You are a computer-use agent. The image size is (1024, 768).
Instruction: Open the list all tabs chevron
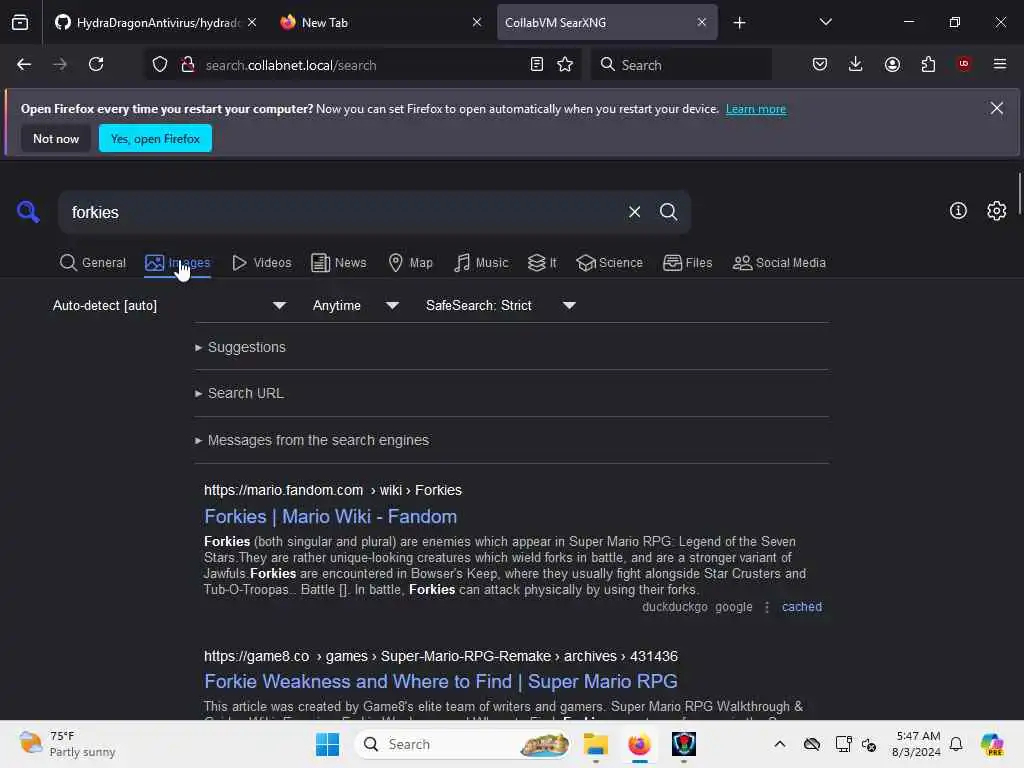coord(825,22)
